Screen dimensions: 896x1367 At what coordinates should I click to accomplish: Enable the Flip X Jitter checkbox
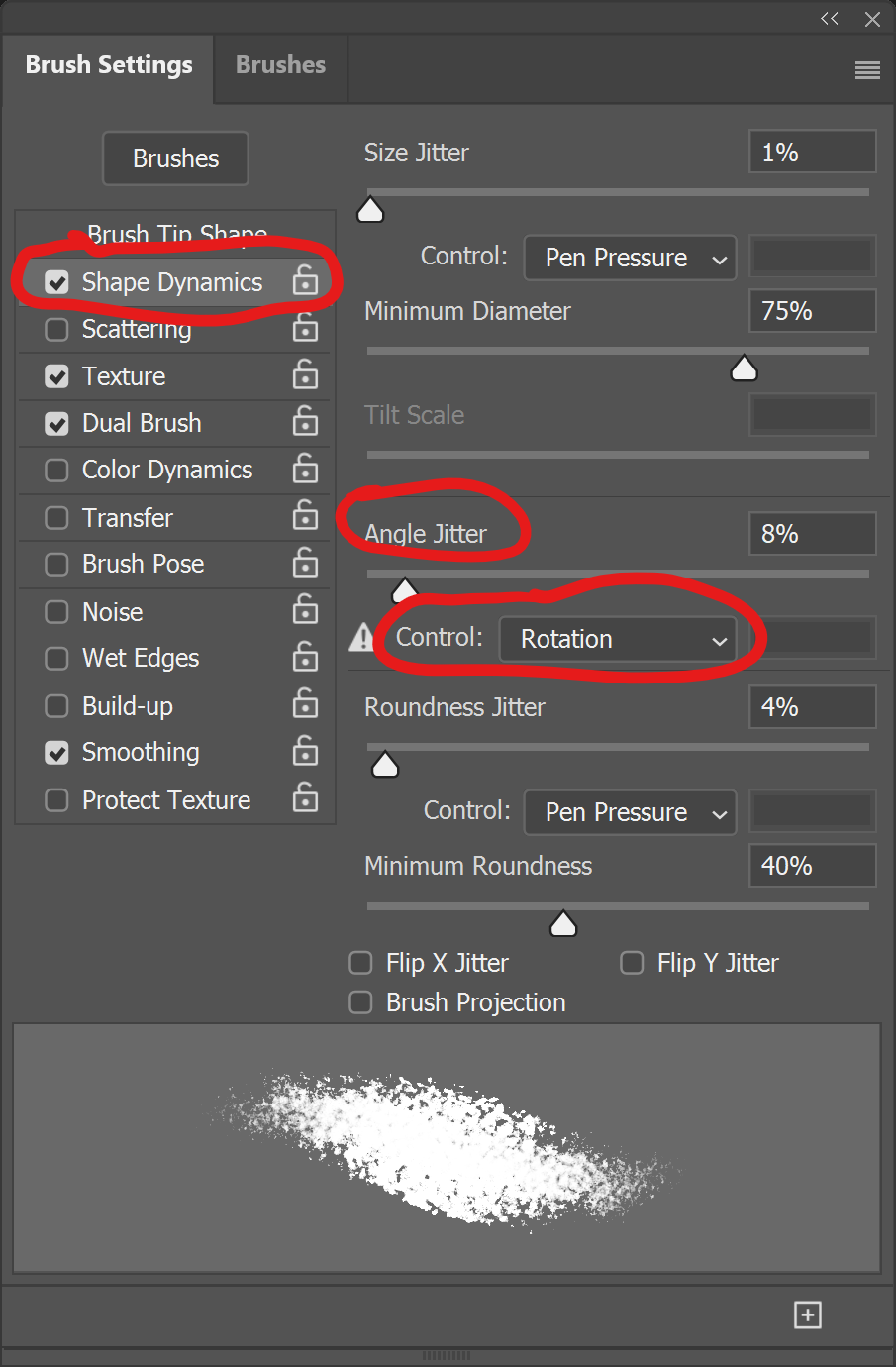pyautogui.click(x=361, y=963)
